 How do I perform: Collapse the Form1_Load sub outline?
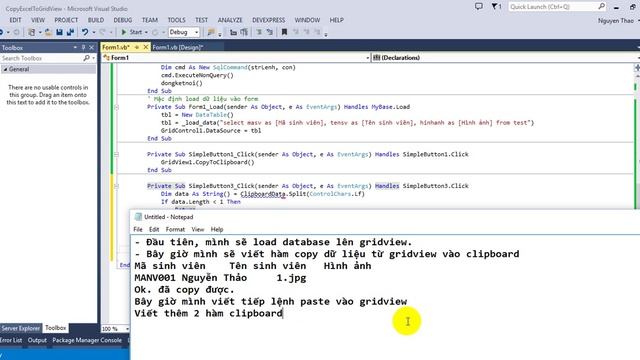pyautogui.click(x=116, y=107)
